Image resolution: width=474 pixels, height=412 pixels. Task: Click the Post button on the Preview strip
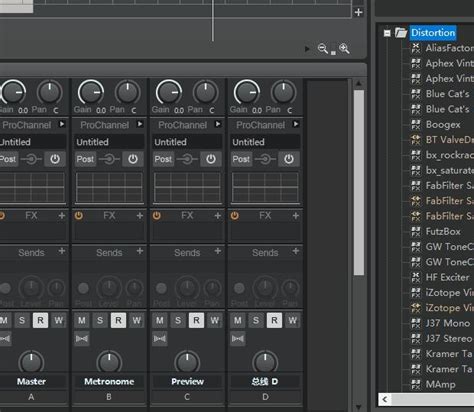pos(163,159)
